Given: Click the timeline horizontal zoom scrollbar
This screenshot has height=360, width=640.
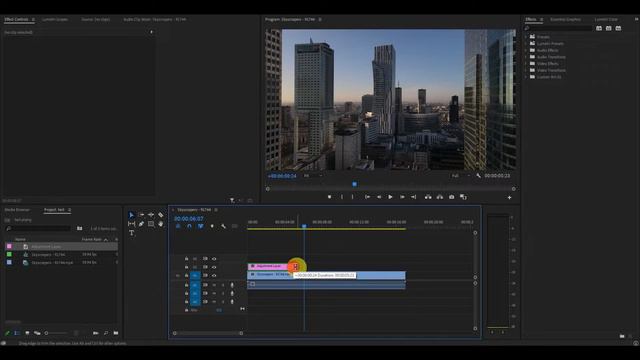Looking at the screenshot, I should [x=208, y=333].
